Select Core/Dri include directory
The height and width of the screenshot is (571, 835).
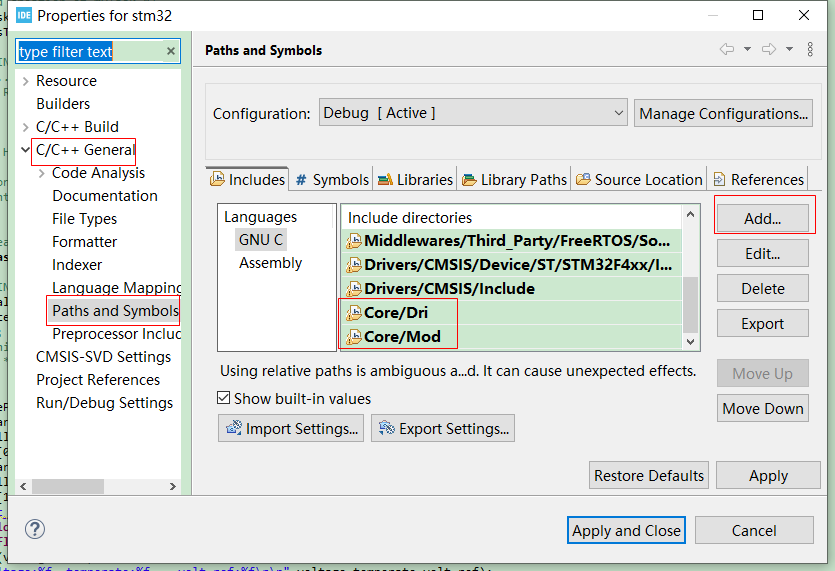tap(511, 313)
